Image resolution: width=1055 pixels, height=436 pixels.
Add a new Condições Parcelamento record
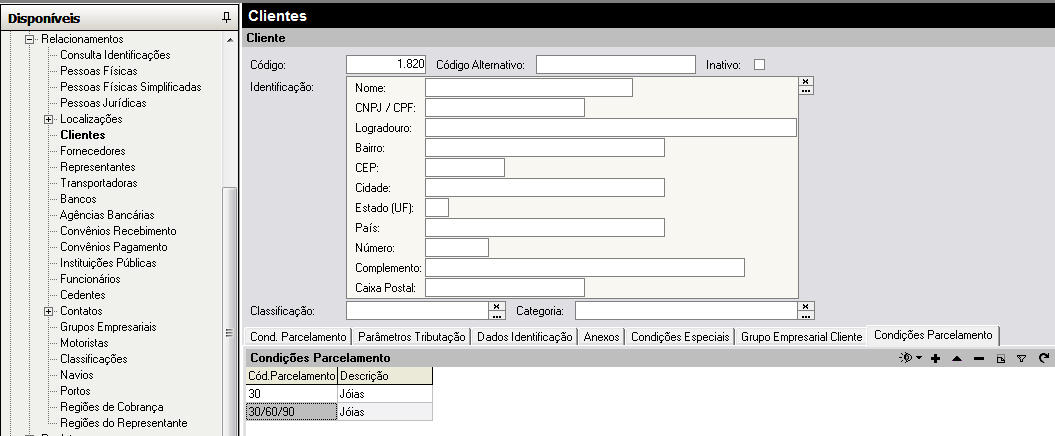pyautogui.click(x=935, y=359)
